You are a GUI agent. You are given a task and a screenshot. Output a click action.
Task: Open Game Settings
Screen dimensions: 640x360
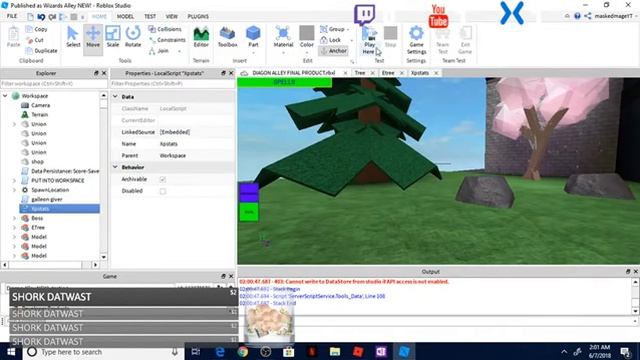416,40
